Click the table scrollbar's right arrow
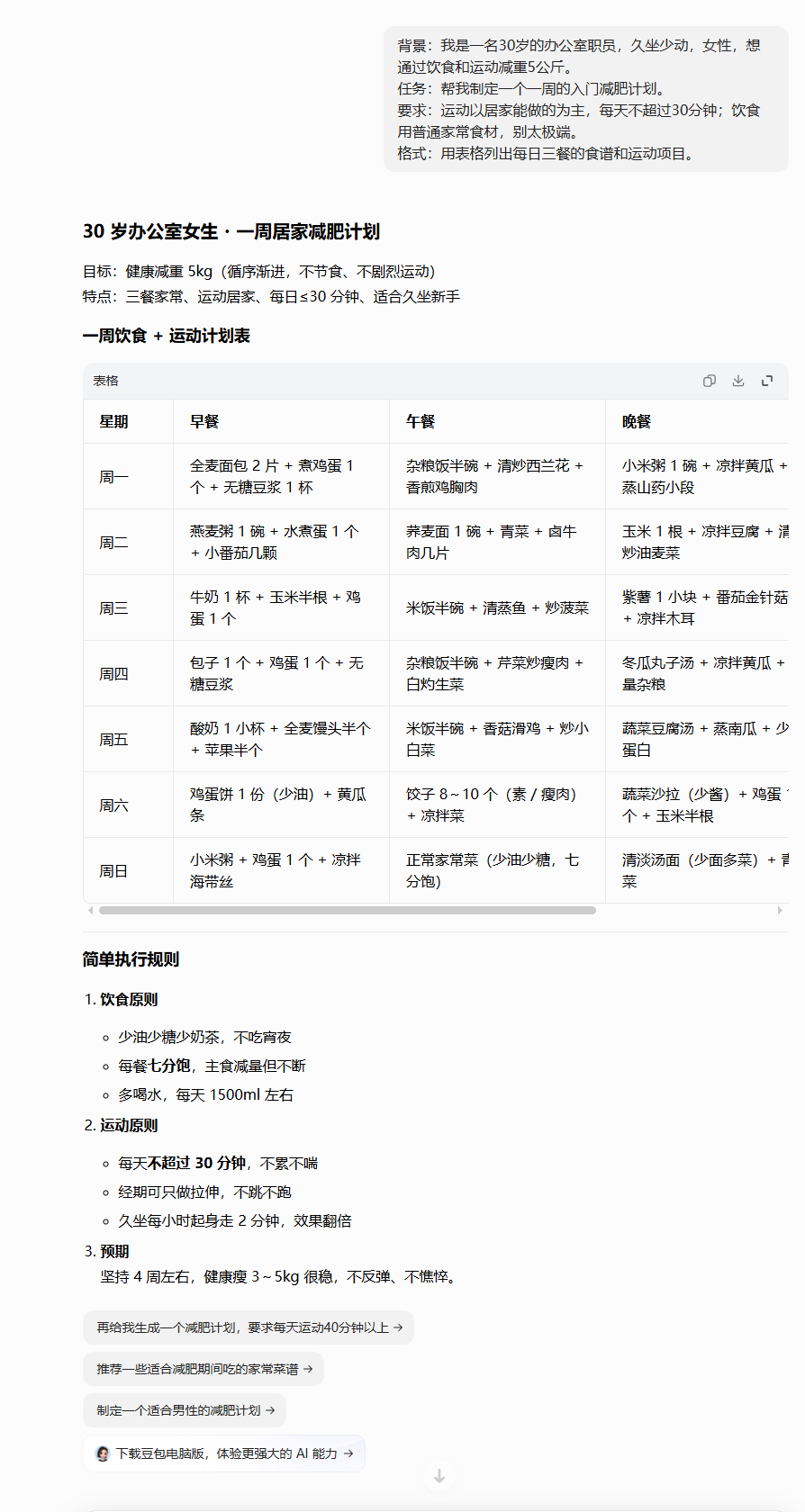The image size is (805, 1512). pos(780,910)
